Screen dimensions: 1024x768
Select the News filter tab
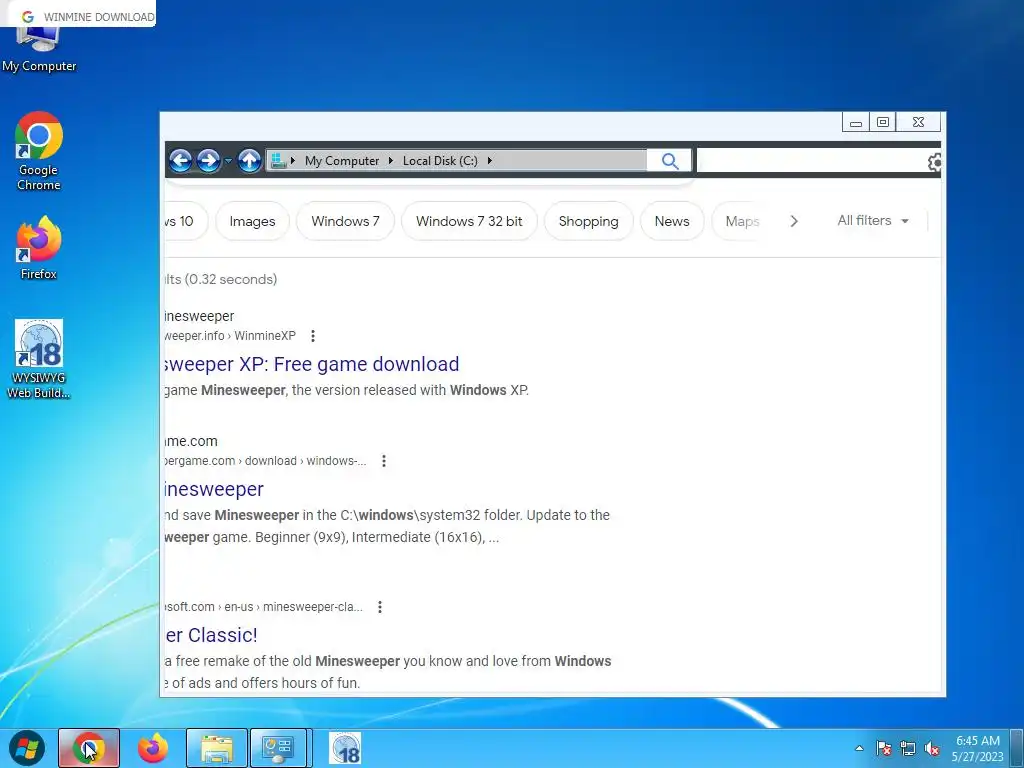coord(672,221)
